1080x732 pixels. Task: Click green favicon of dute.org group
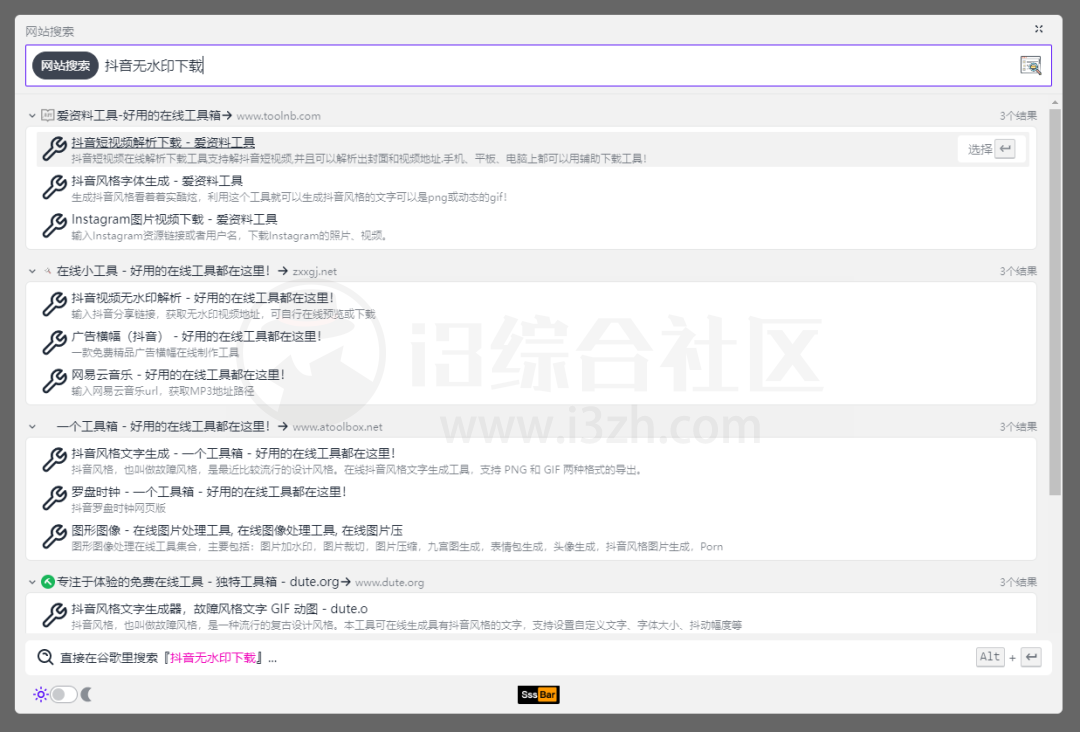tap(48, 582)
